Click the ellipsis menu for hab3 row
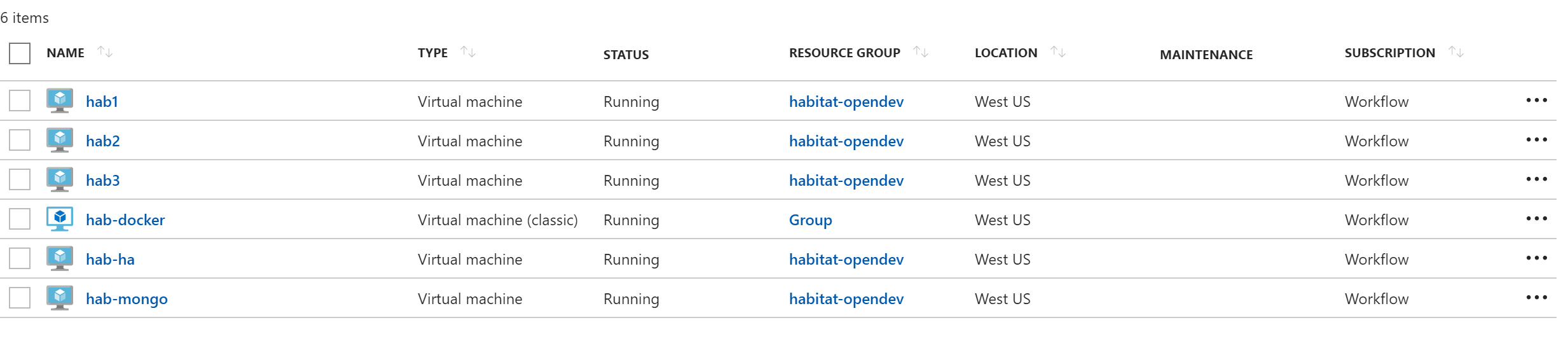Viewport: 1568px width, 362px height. tap(1536, 179)
